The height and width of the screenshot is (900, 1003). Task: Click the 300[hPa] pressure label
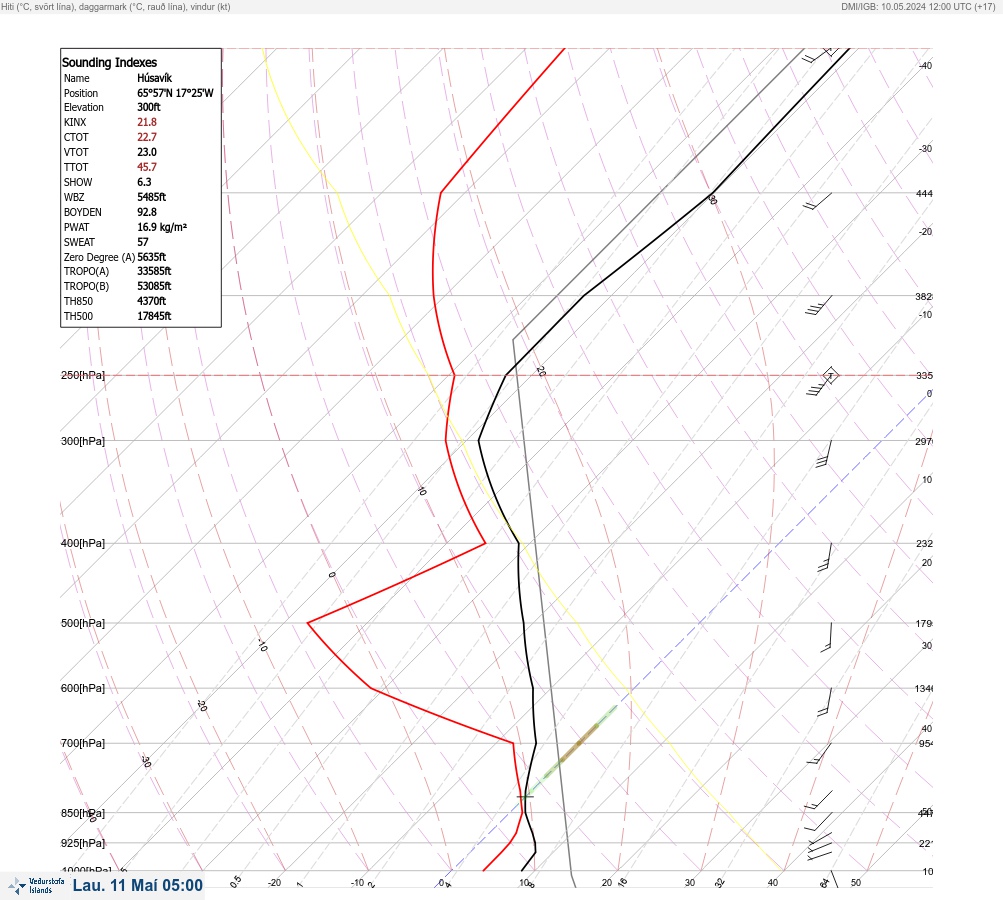83,441
